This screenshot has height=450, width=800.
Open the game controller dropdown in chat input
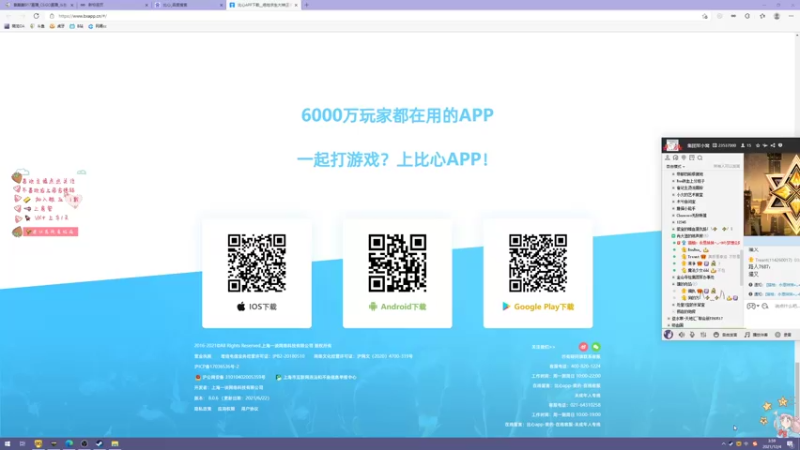point(753,306)
